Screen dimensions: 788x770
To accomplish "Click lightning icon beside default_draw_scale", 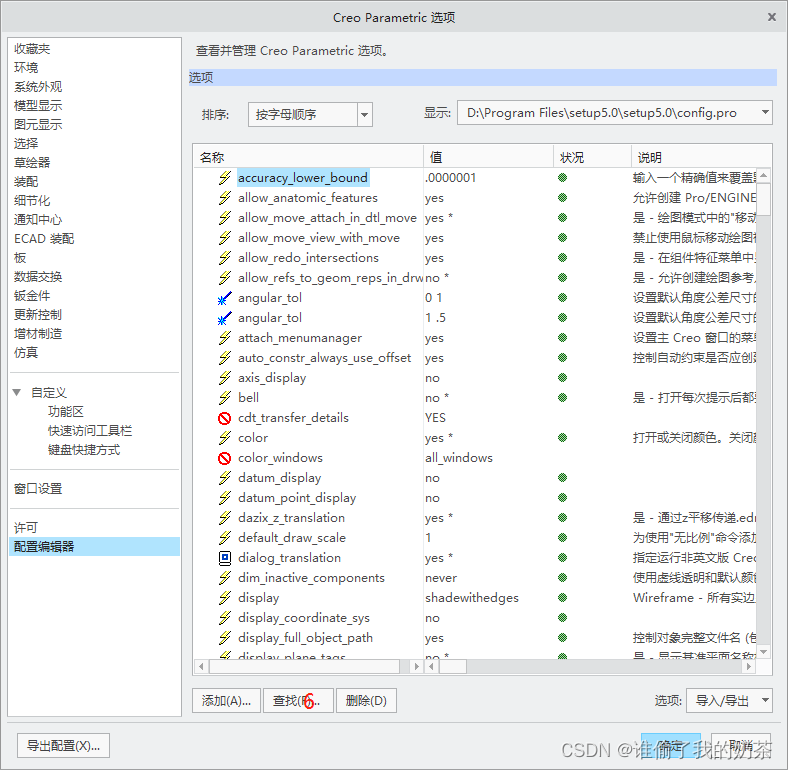I will [x=225, y=538].
